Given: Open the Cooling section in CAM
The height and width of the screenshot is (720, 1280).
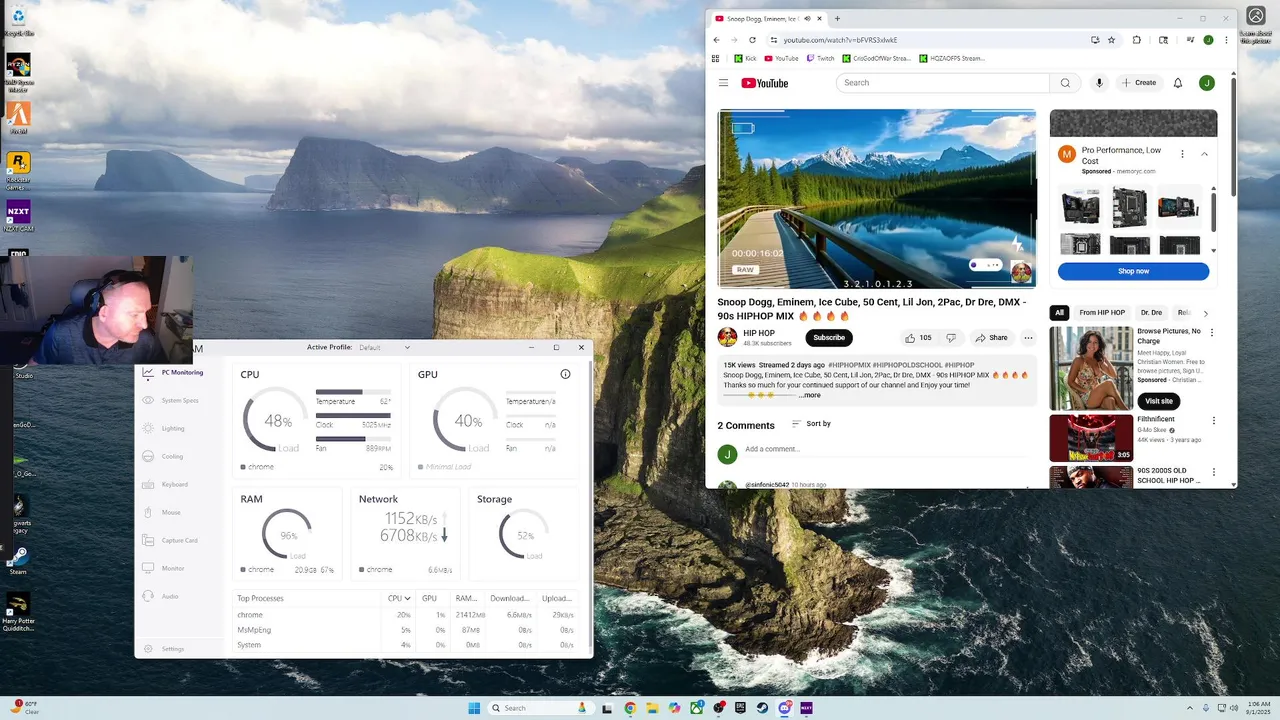Looking at the screenshot, I should (163, 456).
